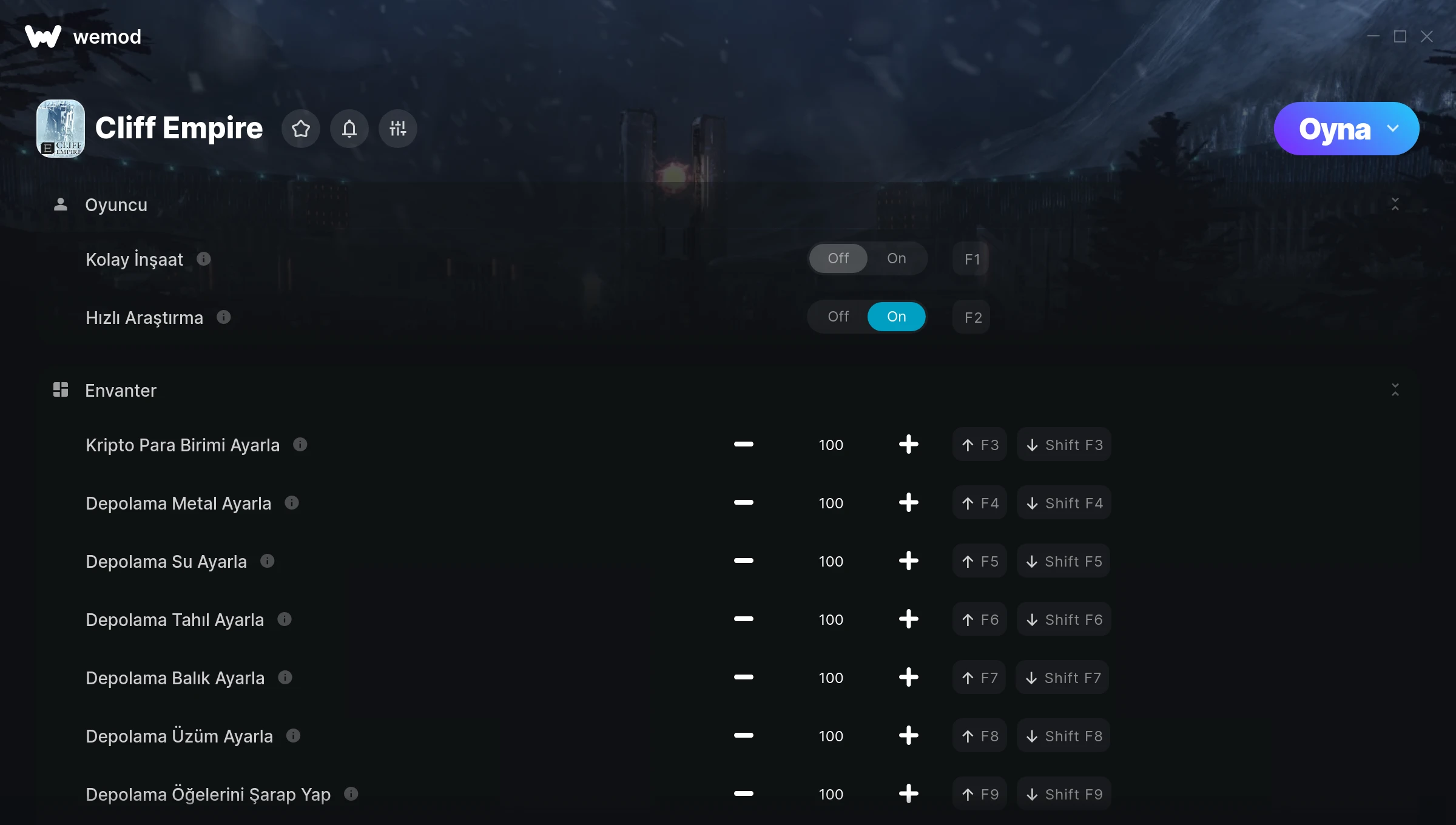Click the WeMod logo
The image size is (1456, 825).
tap(42, 36)
